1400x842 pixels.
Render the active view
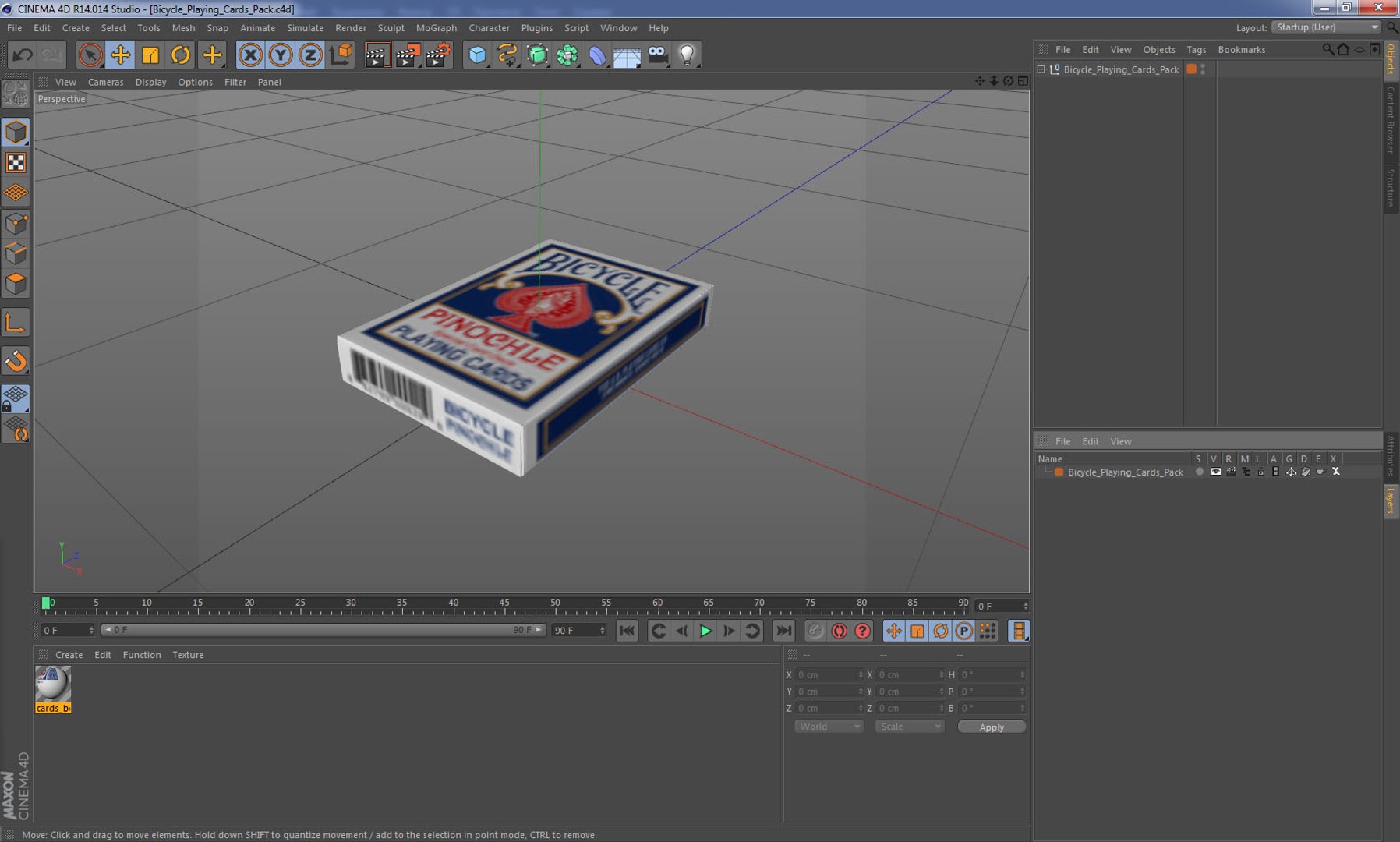point(377,55)
